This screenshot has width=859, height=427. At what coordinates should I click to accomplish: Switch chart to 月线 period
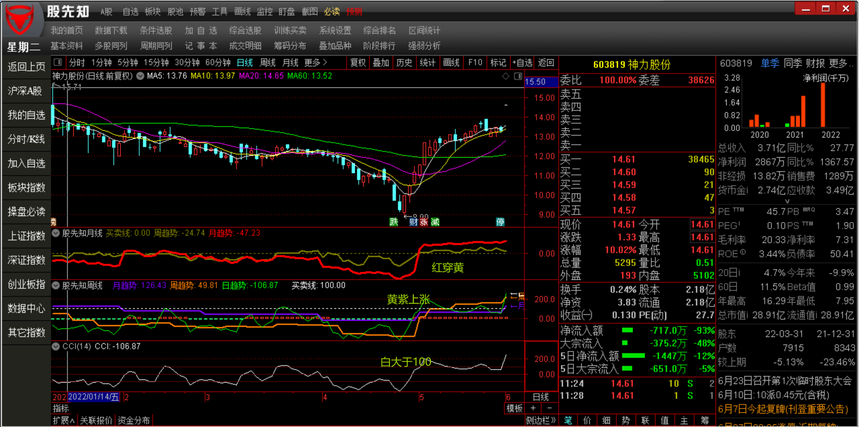pos(290,62)
